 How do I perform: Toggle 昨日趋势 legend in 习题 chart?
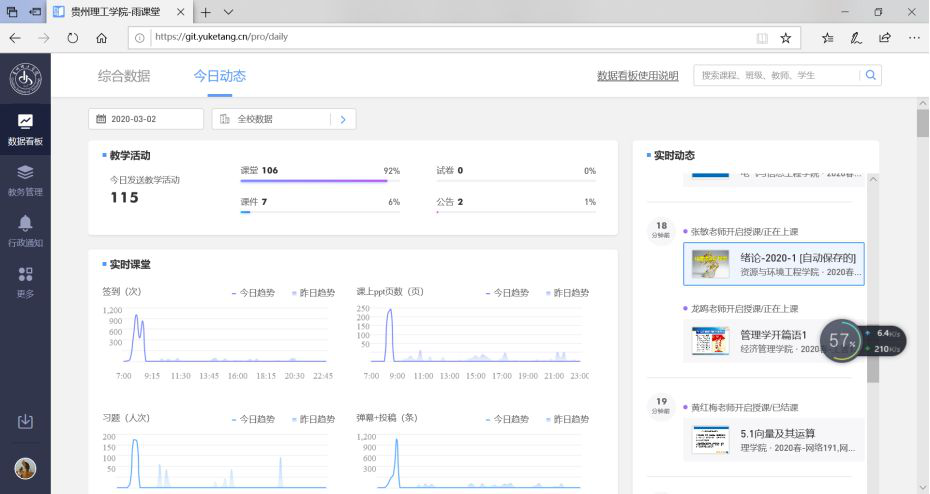click(313, 419)
